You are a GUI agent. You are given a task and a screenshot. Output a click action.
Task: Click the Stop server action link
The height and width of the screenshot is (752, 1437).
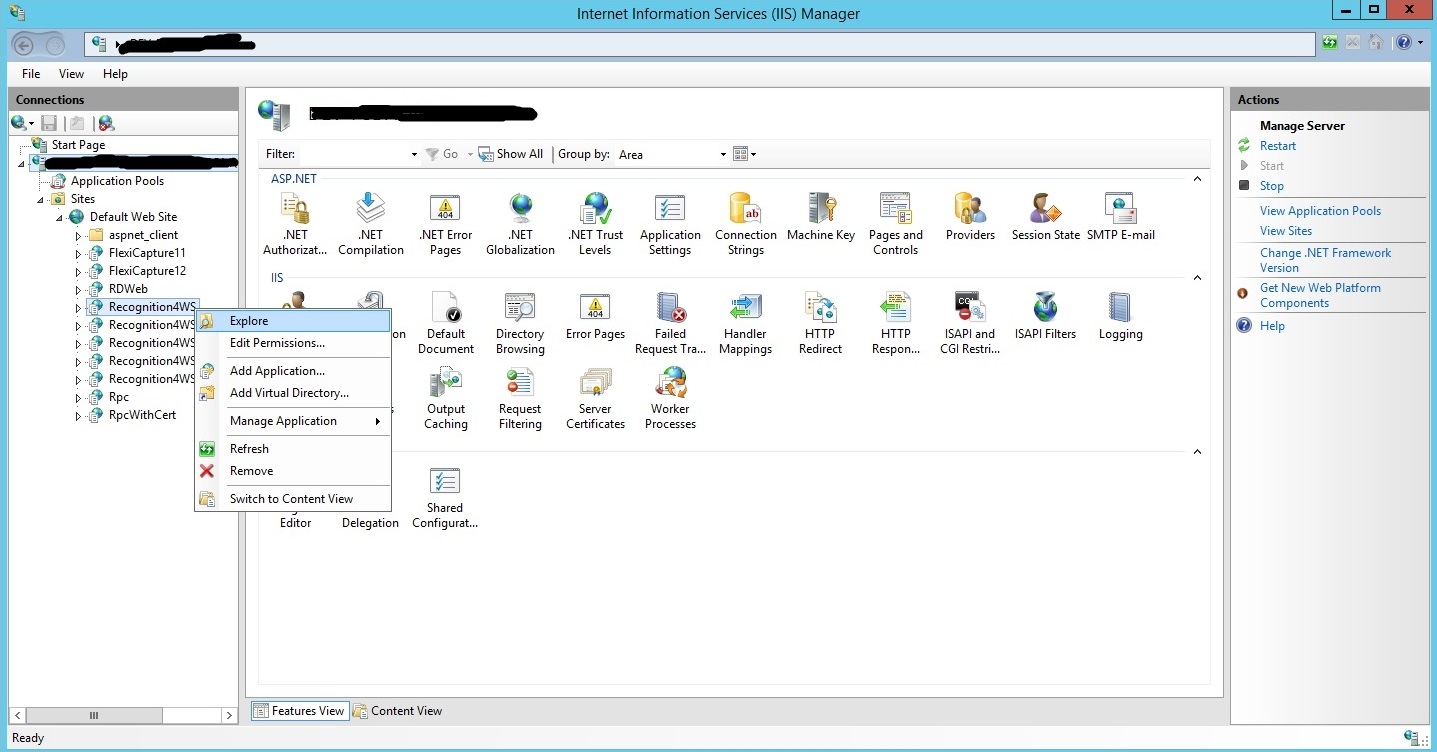pos(1272,186)
